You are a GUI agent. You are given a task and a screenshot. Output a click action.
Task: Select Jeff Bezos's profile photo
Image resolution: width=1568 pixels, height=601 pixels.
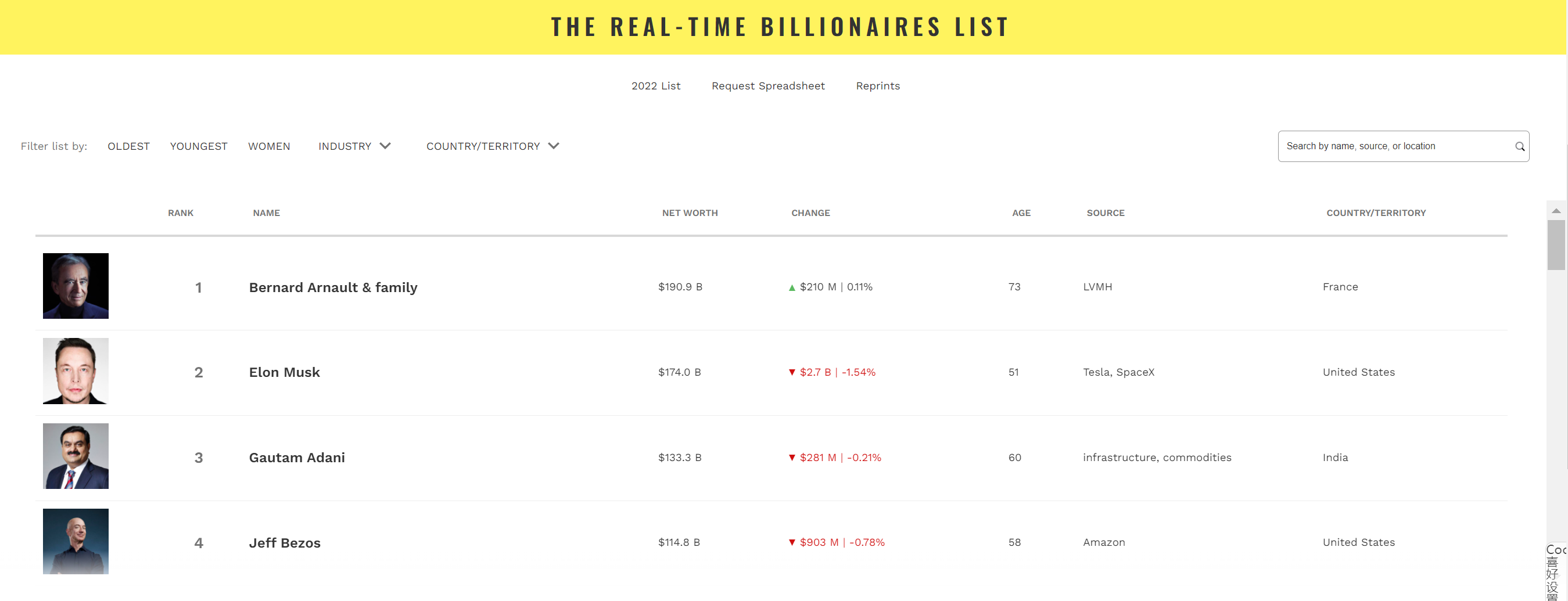[x=76, y=541]
